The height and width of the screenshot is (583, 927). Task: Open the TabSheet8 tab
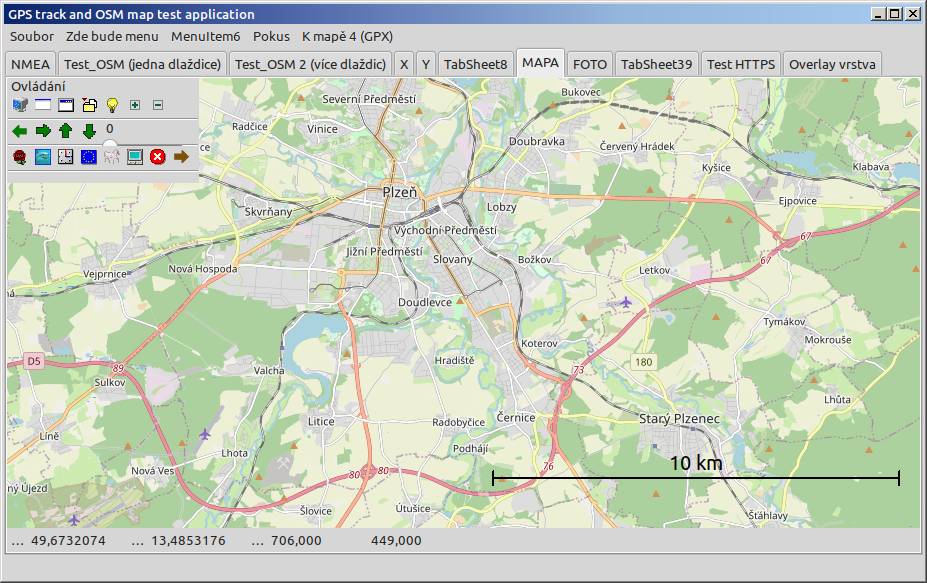coord(476,64)
